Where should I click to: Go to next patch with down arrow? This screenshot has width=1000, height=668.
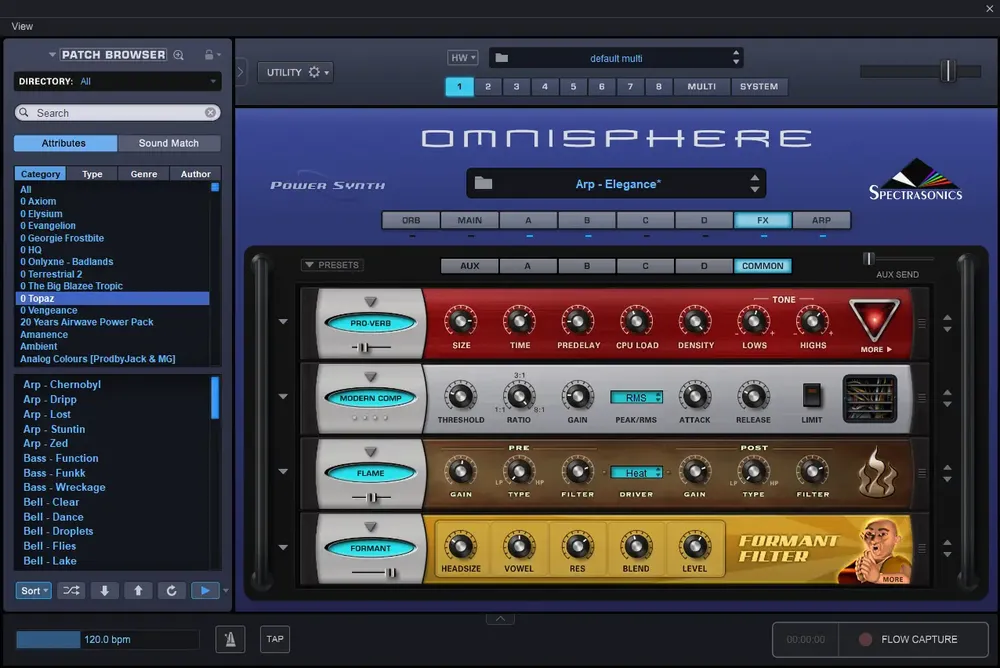105,591
